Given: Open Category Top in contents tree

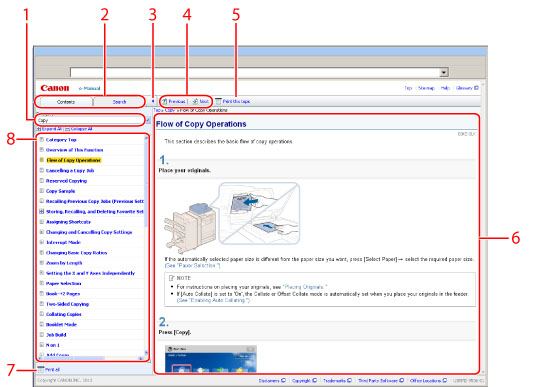Looking at the screenshot, I should pyautogui.click(x=61, y=140).
